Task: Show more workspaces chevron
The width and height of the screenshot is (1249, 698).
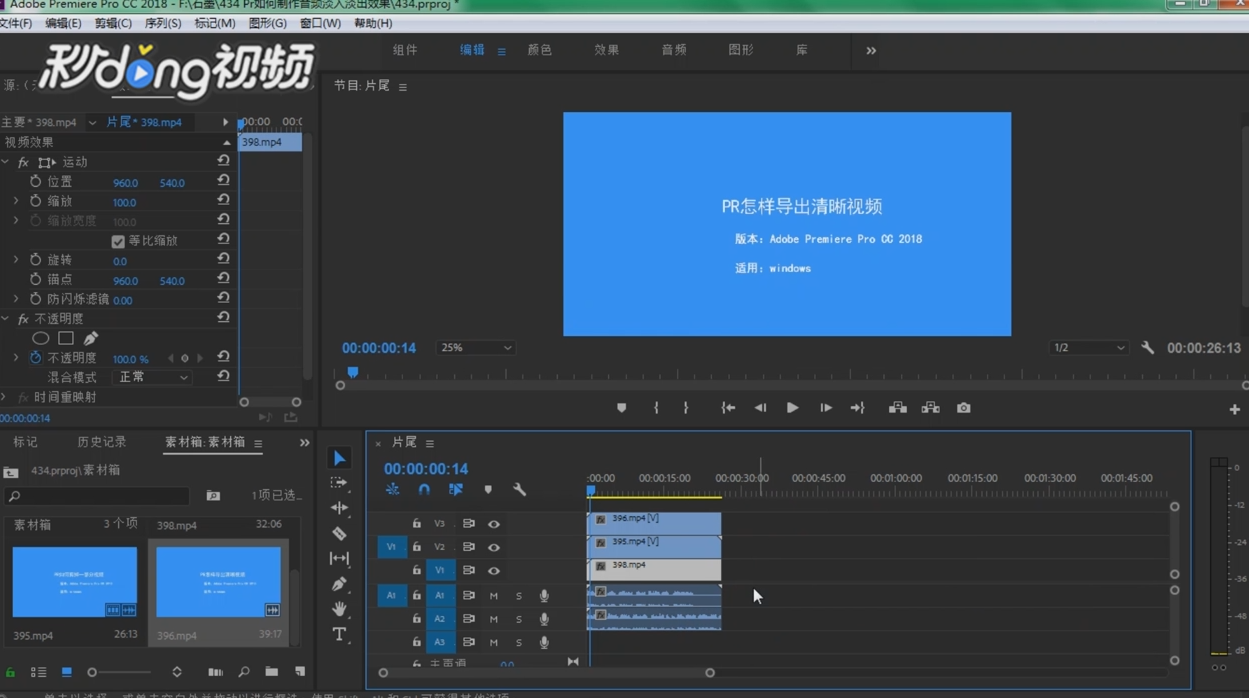Action: 871,50
